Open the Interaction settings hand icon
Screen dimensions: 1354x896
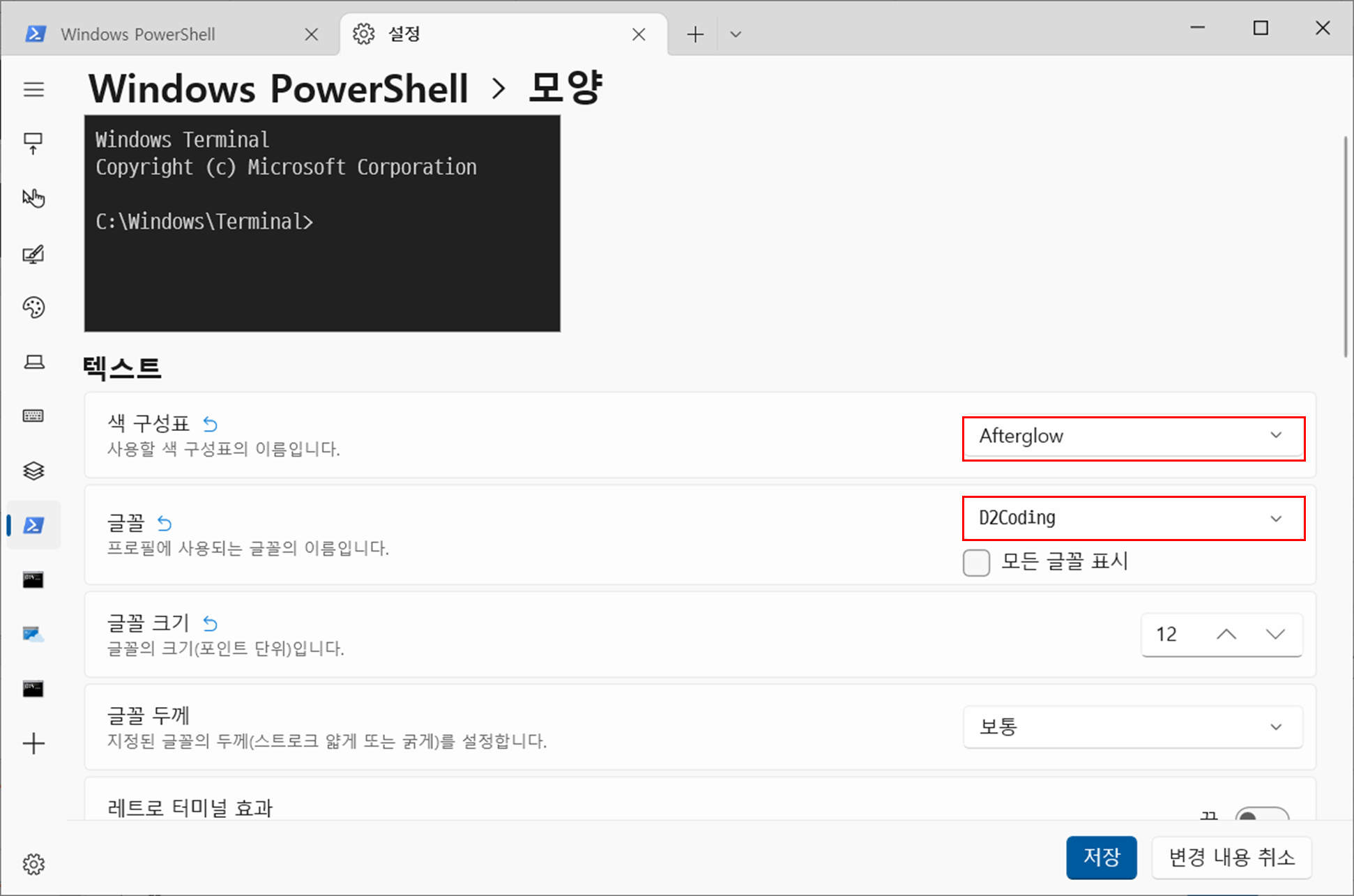(33, 198)
